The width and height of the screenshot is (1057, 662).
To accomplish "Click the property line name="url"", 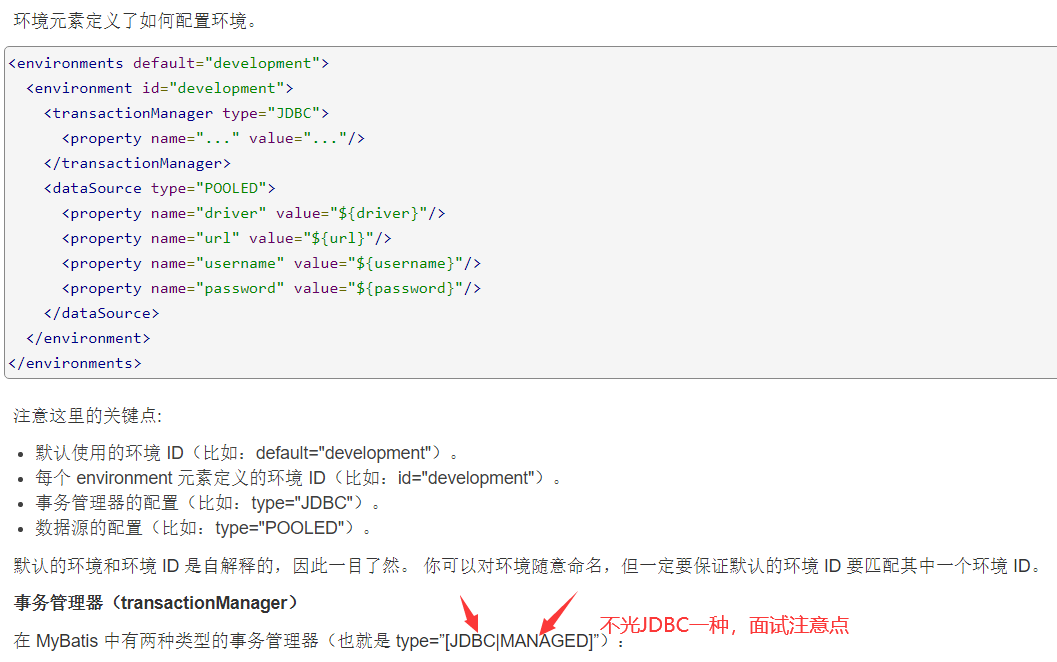I will tap(226, 238).
